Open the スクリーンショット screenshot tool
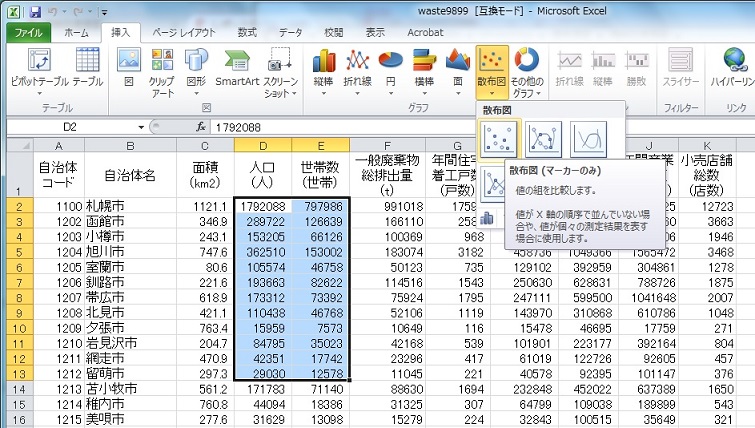Image resolution: width=755 pixels, height=428 pixels. tap(280, 72)
